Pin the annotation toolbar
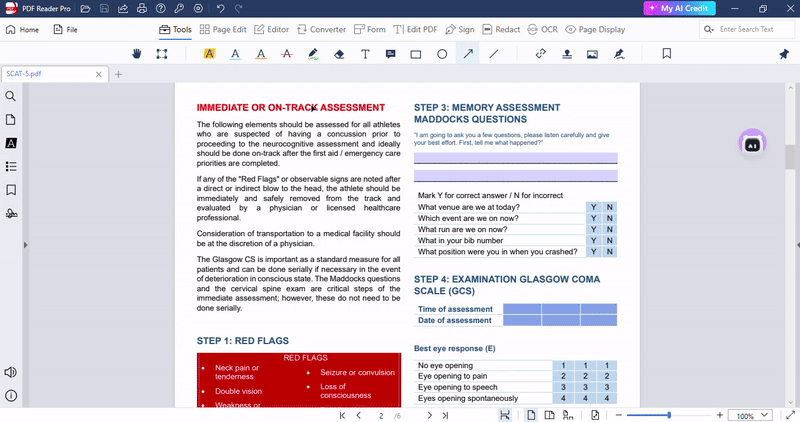 pyautogui.click(x=784, y=54)
